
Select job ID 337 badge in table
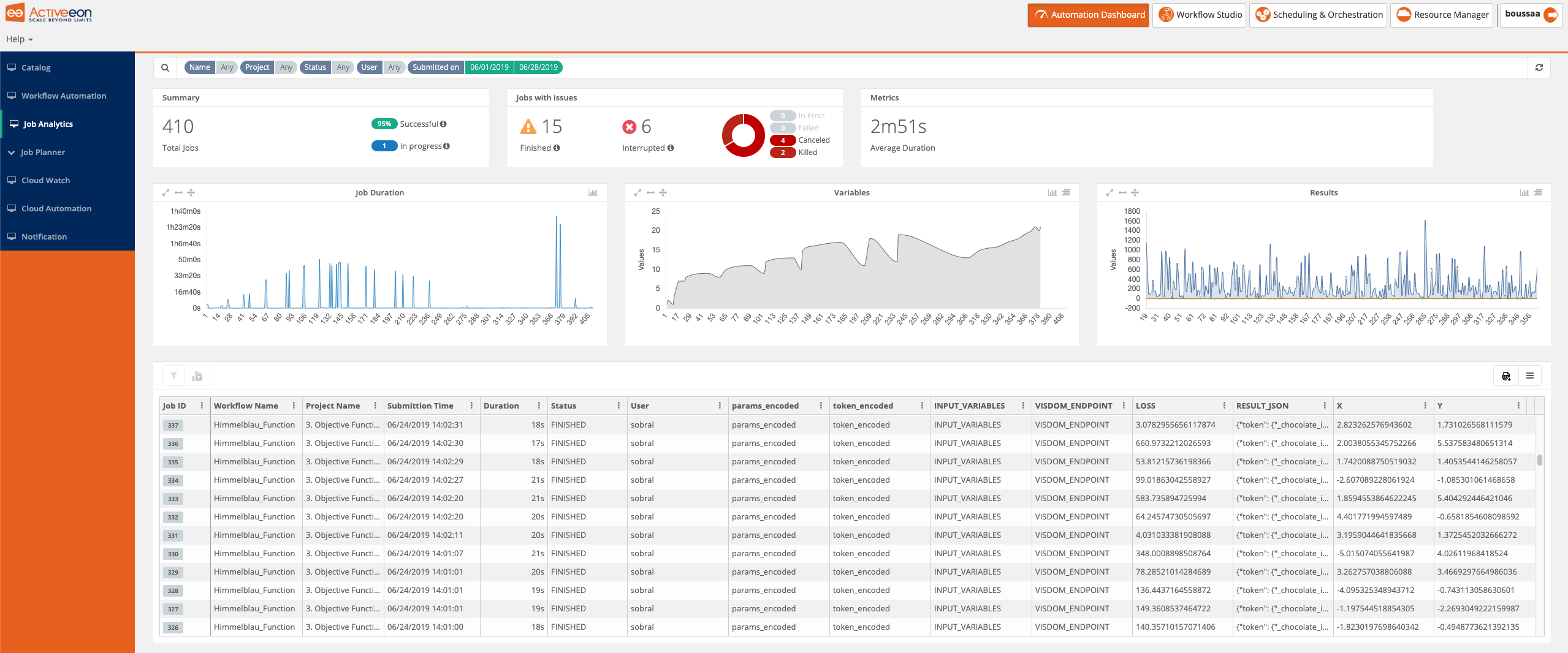173,425
